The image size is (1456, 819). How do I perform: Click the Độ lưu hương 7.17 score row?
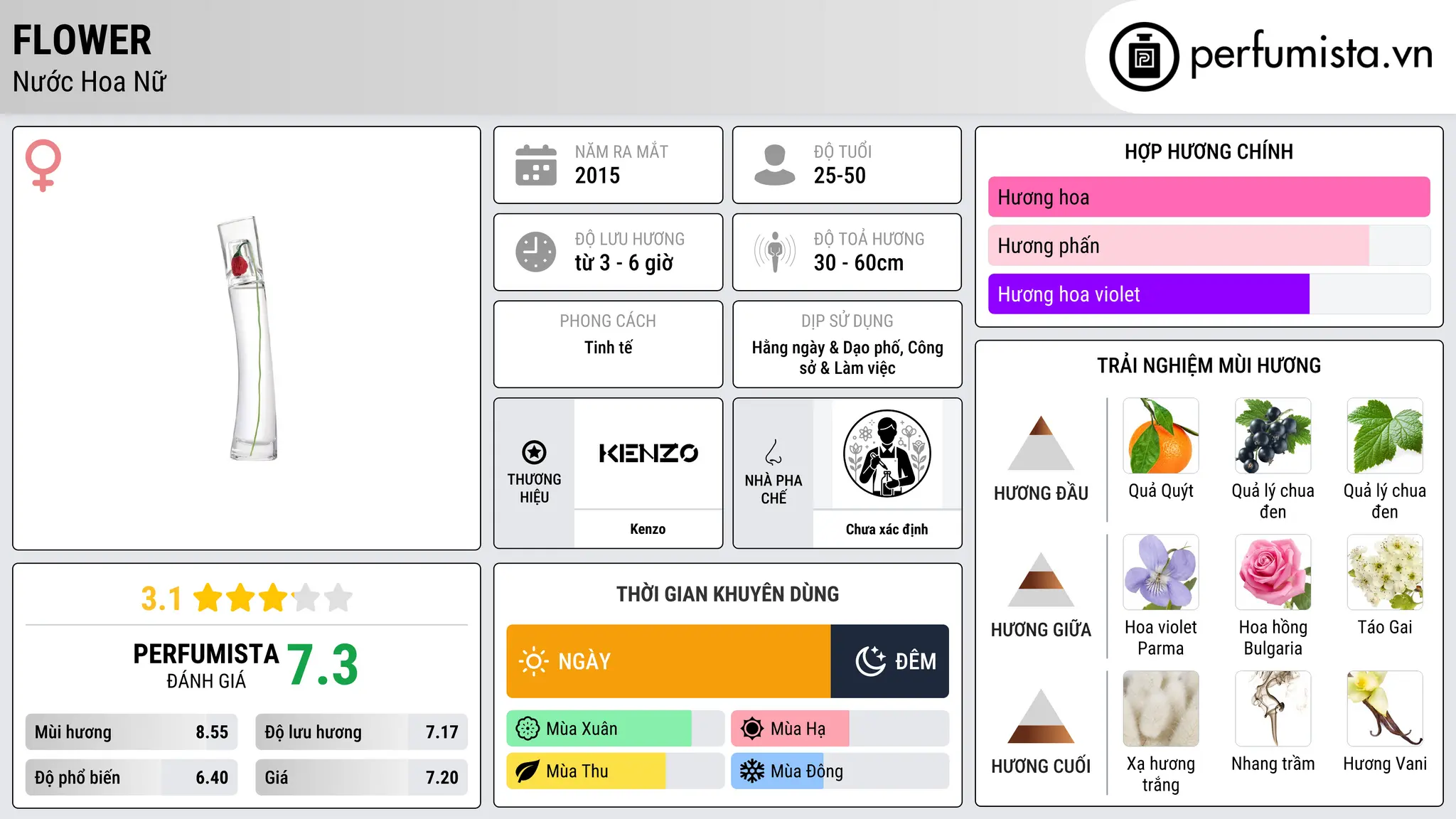(x=362, y=732)
